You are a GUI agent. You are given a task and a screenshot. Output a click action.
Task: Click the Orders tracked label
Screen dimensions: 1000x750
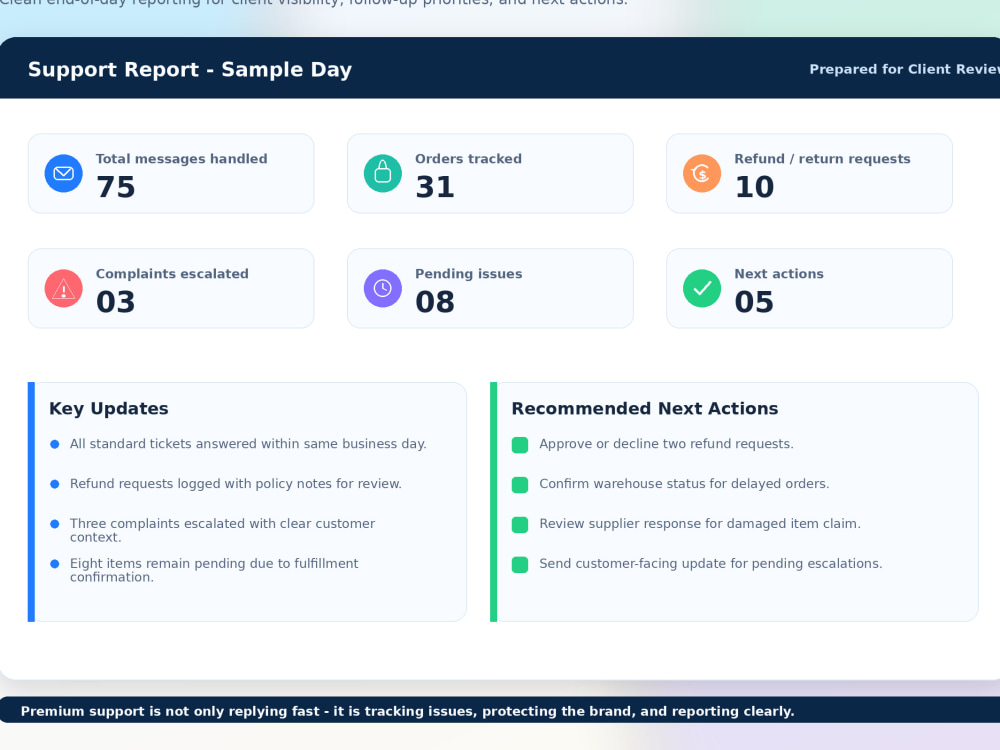pyautogui.click(x=469, y=159)
